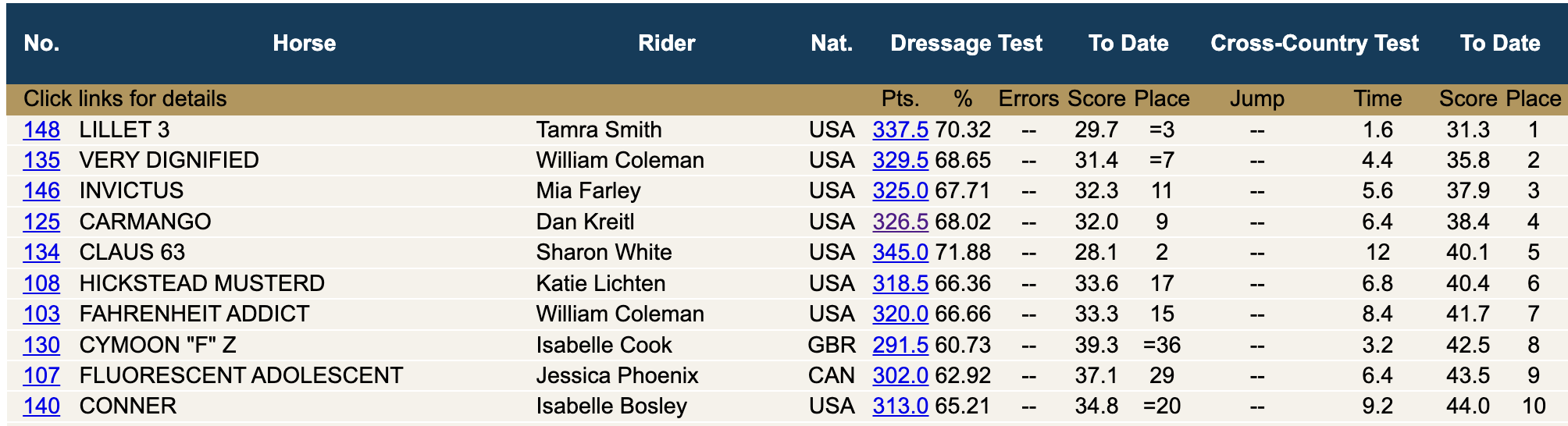1568x426 pixels.
Task: Click entry number 140 CONNER link
Action: [x=41, y=406]
